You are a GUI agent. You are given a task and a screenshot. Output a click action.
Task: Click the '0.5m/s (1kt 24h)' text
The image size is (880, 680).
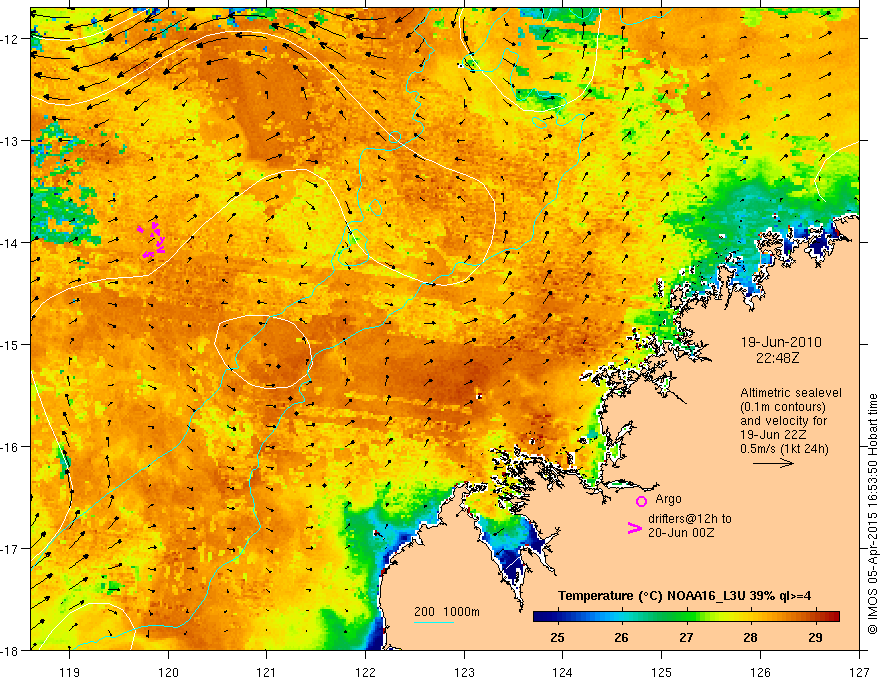click(784, 448)
